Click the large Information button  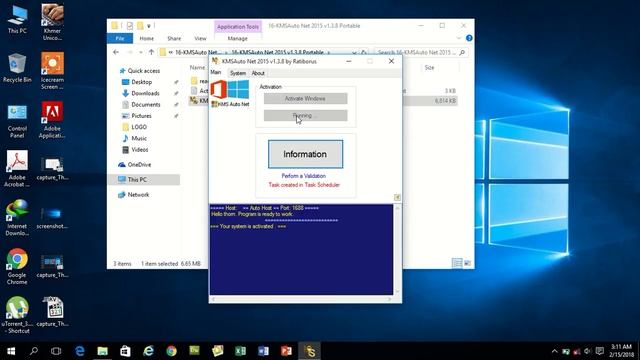pos(305,154)
